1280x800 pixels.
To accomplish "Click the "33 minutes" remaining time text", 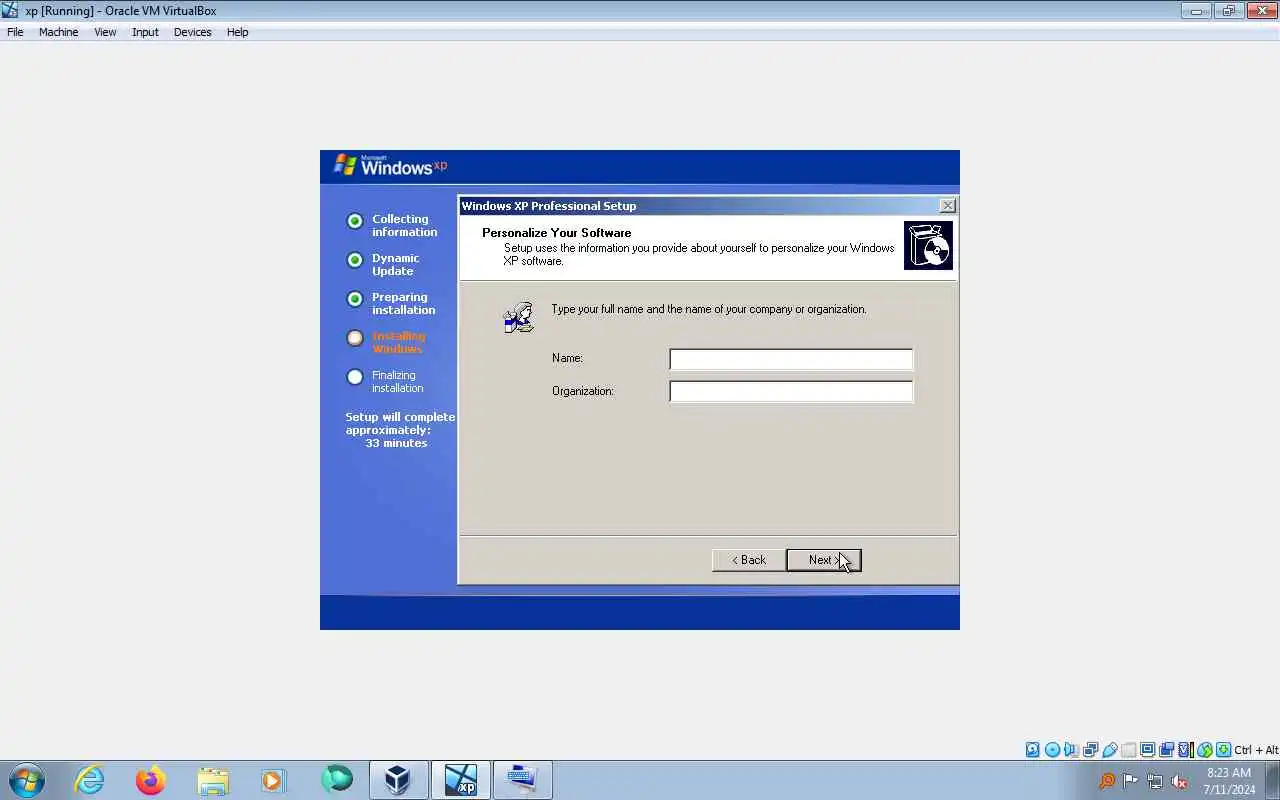I will pyautogui.click(x=396, y=443).
